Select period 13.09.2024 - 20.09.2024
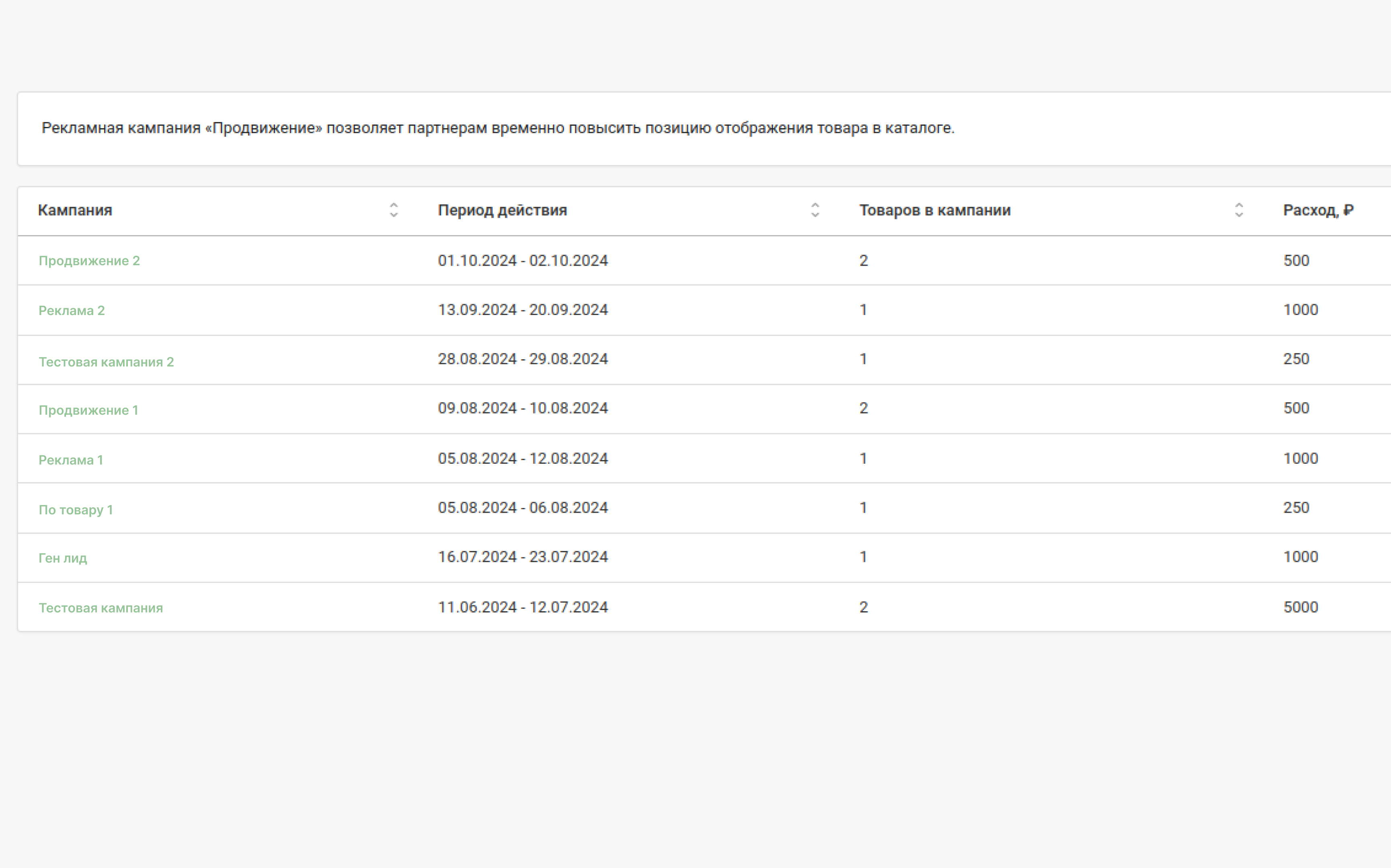The width and height of the screenshot is (1391, 868). point(523,310)
